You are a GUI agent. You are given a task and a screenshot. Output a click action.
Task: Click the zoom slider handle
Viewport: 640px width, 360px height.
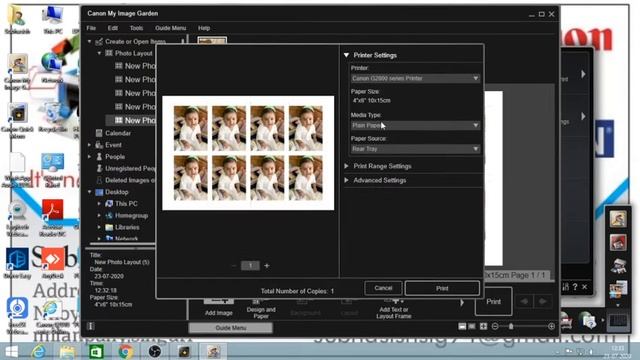[511, 326]
